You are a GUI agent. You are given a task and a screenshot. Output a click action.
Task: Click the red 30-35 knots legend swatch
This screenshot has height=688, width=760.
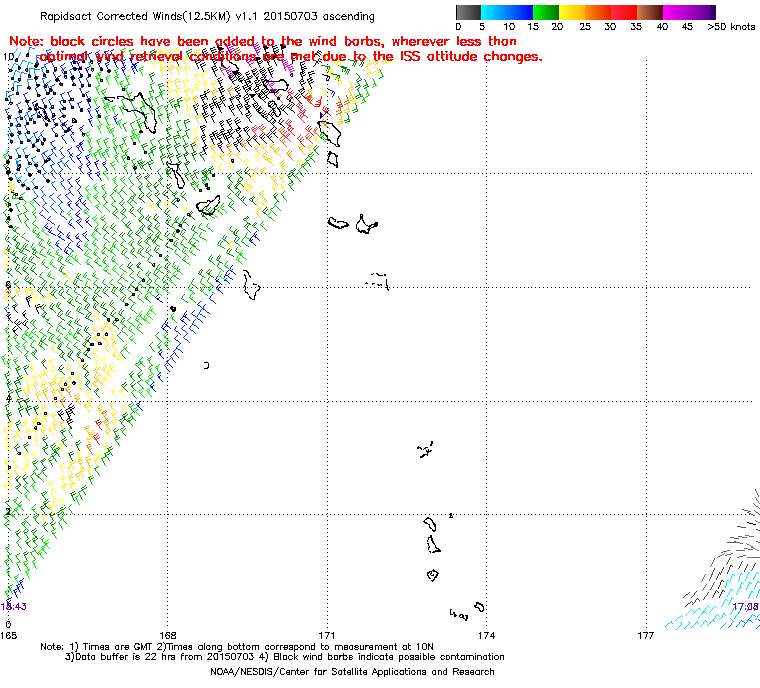(x=624, y=12)
